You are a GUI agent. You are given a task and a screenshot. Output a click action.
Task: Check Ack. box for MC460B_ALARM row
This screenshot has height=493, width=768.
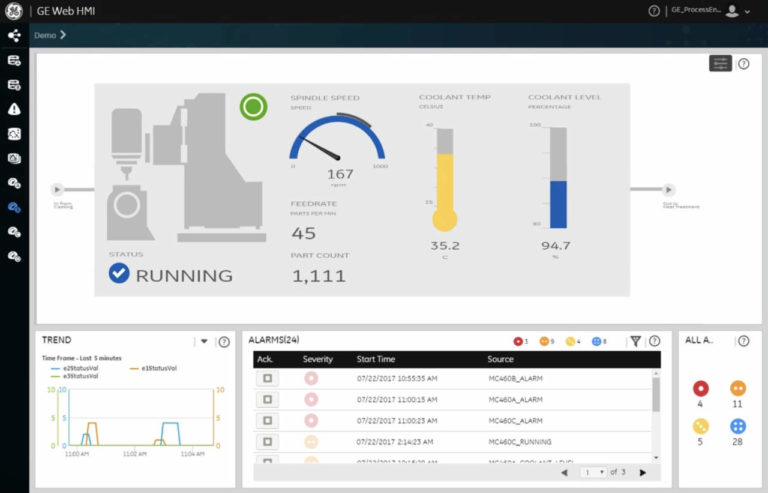(267, 378)
